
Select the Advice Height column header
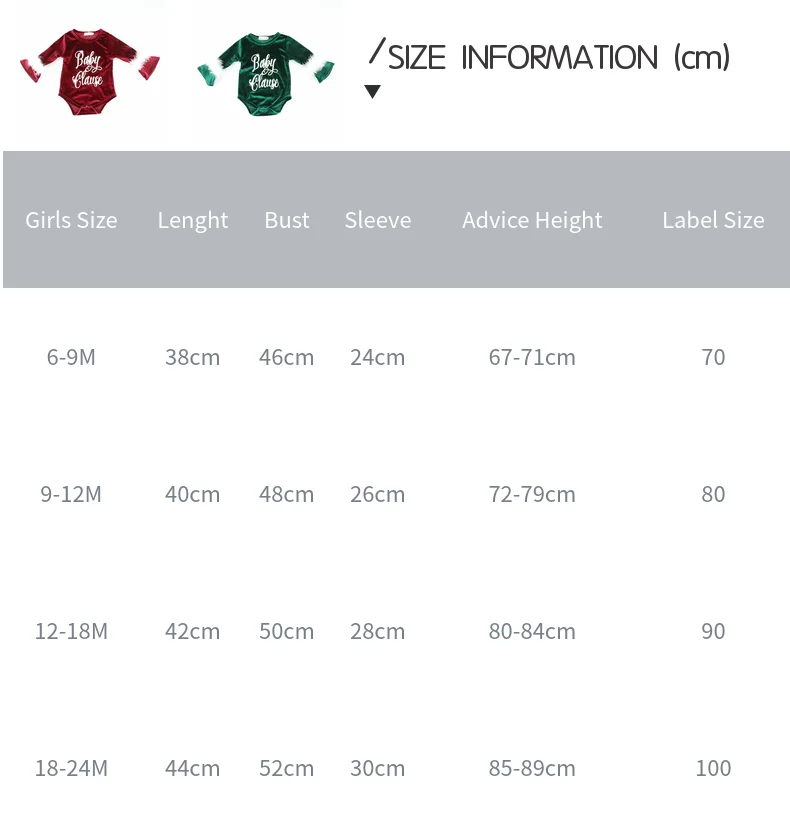tap(532, 220)
